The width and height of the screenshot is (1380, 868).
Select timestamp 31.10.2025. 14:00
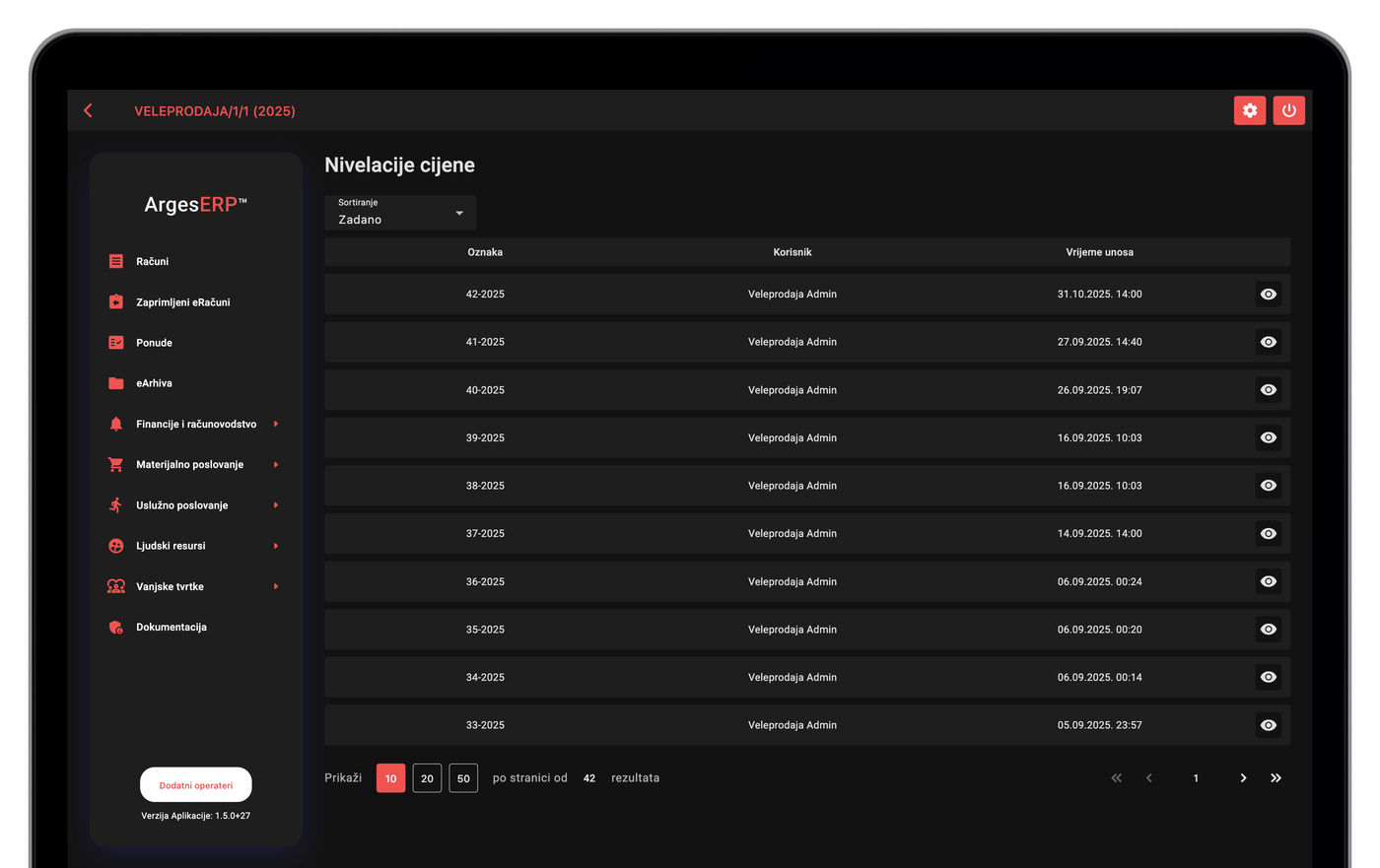tap(1100, 294)
